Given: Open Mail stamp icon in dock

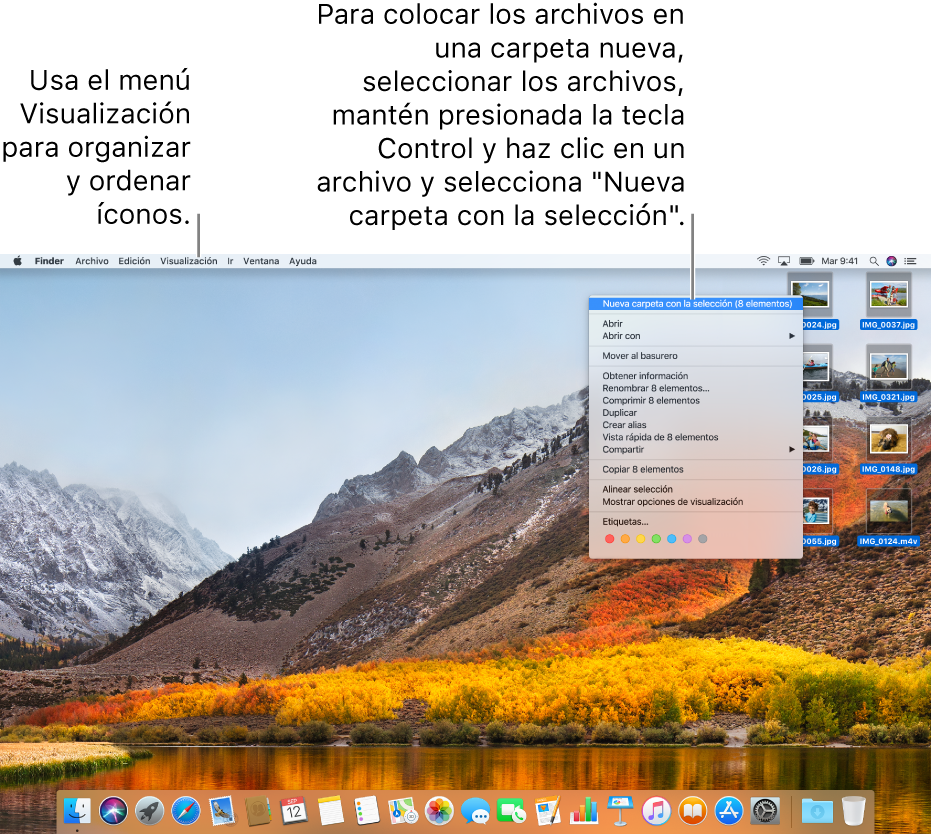Looking at the screenshot, I should pos(222,811).
